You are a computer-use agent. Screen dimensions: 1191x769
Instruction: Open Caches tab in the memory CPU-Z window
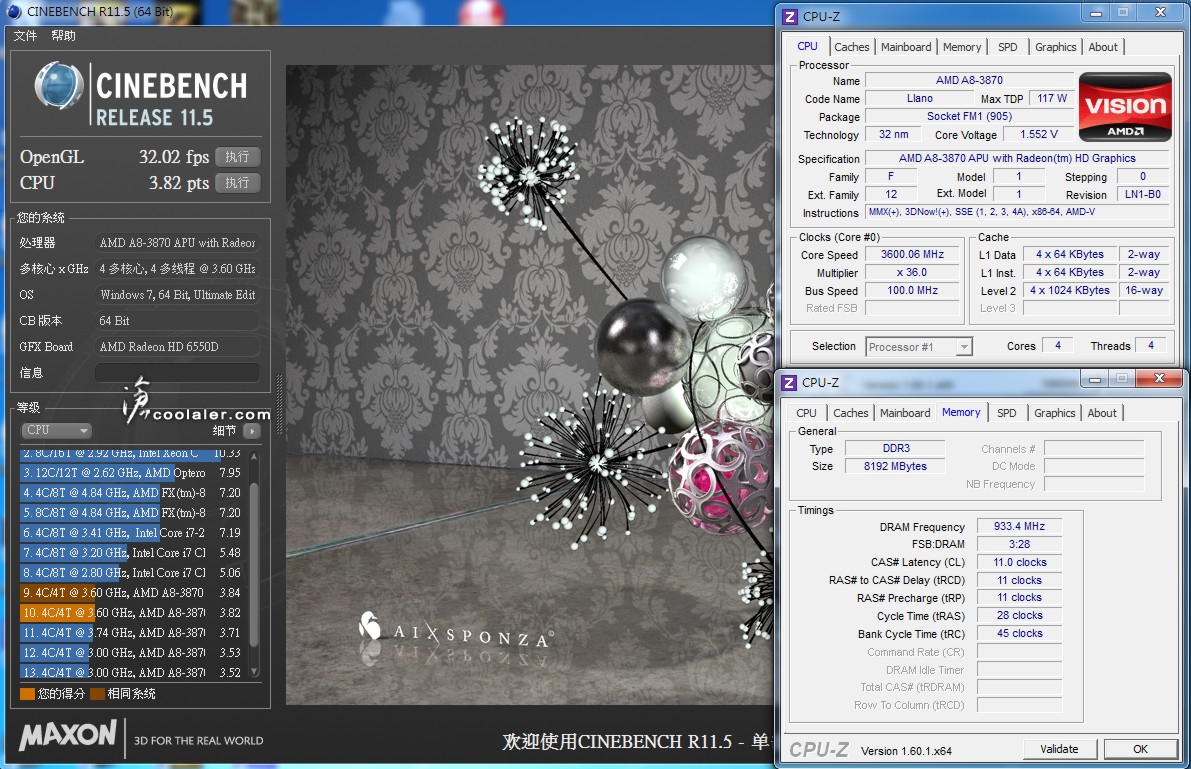coord(851,413)
